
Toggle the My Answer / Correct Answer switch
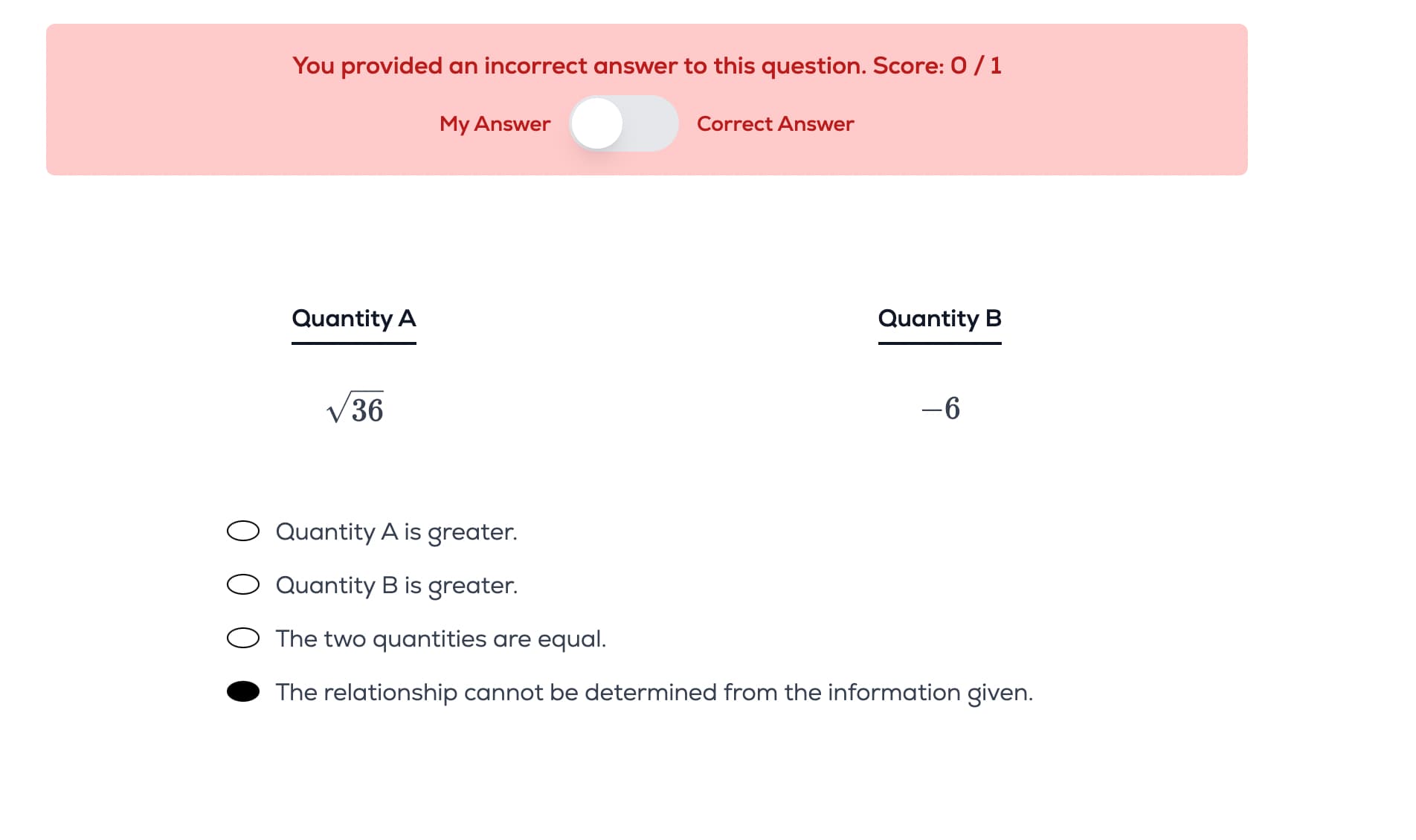click(x=623, y=123)
